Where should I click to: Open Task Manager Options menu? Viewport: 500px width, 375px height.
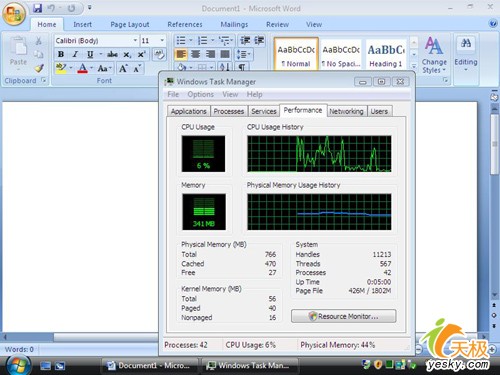200,94
